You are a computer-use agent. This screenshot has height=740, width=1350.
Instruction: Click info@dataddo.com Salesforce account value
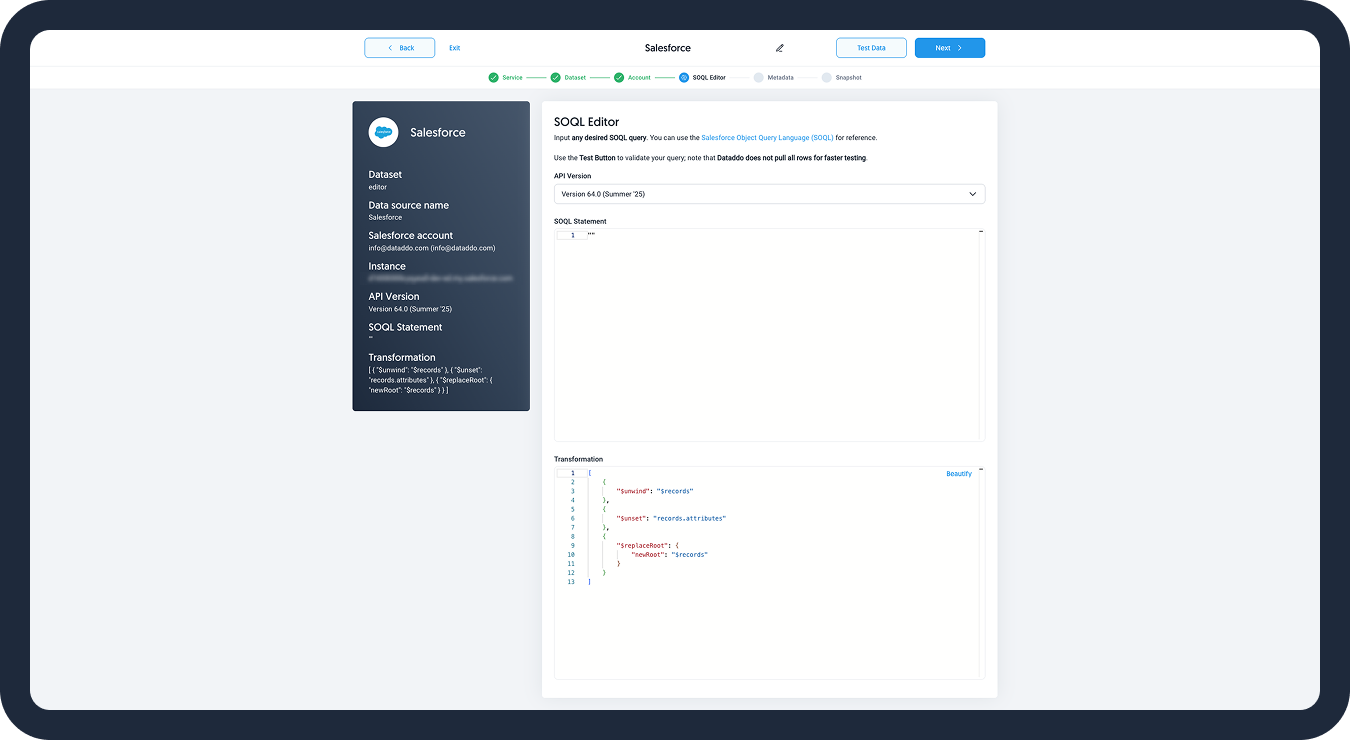(432, 248)
